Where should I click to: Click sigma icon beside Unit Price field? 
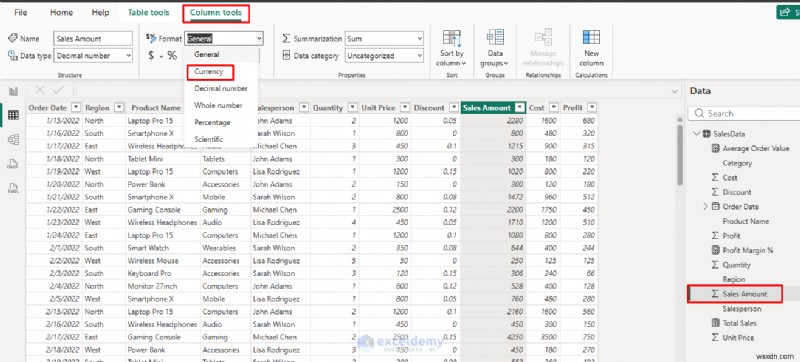(x=715, y=338)
